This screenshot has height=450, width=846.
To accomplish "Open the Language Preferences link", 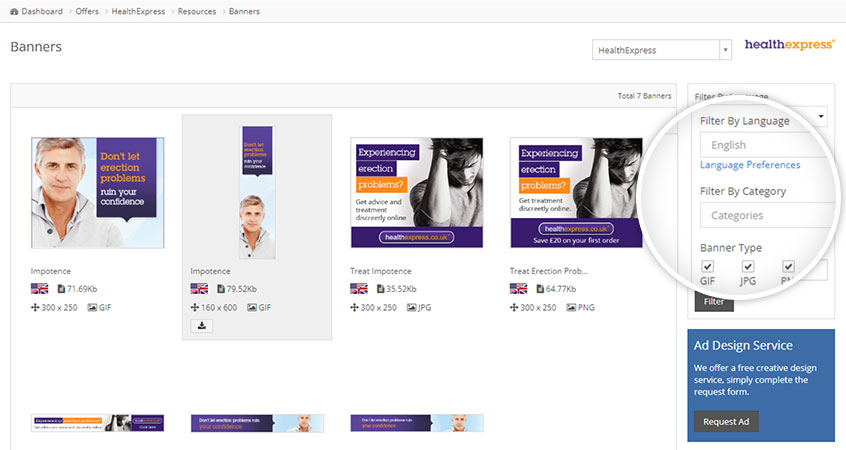I will [x=750, y=165].
